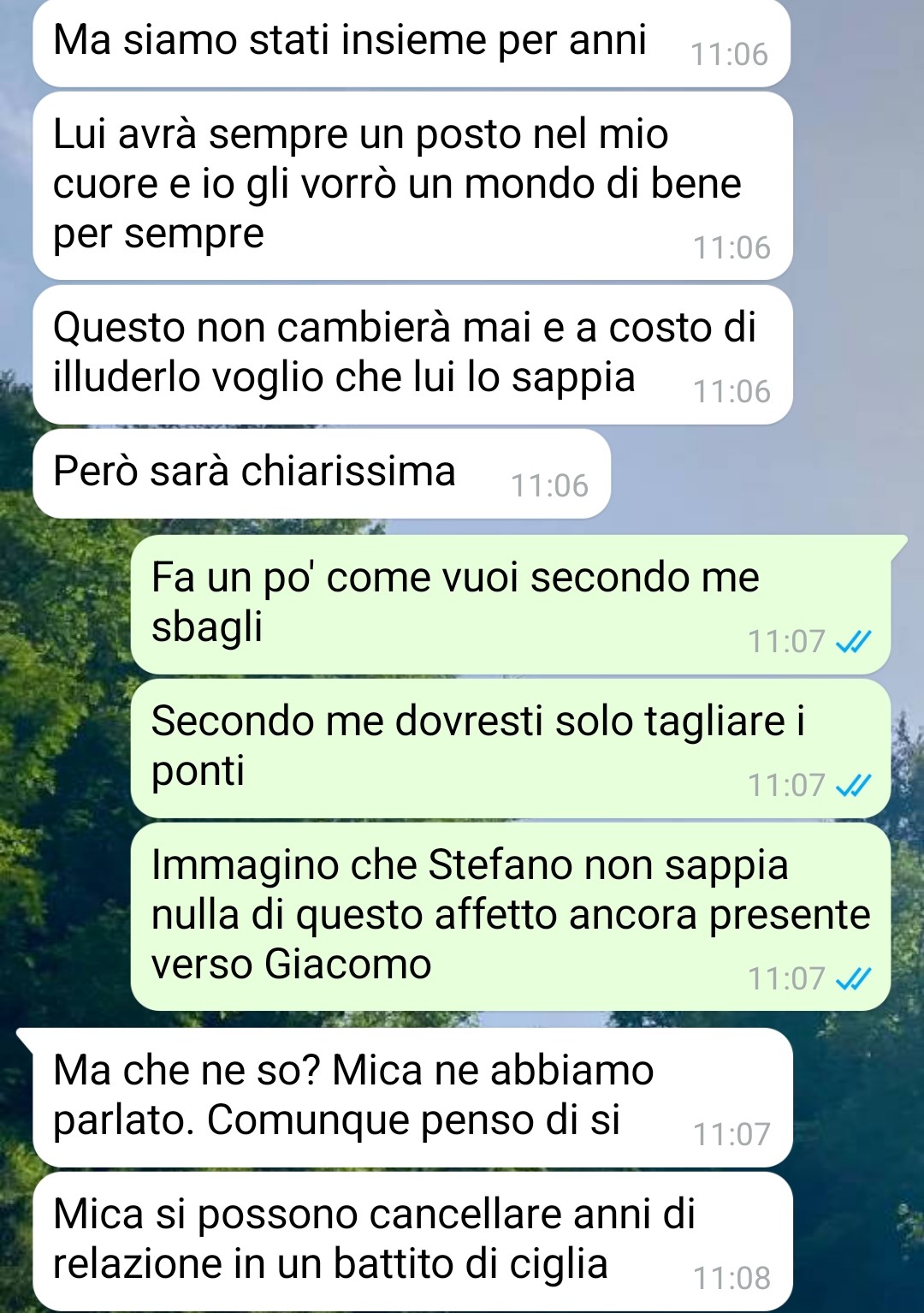Tap read receipt ticks on 'tagliare i ponti' message
924x1313 pixels.
click(853, 785)
